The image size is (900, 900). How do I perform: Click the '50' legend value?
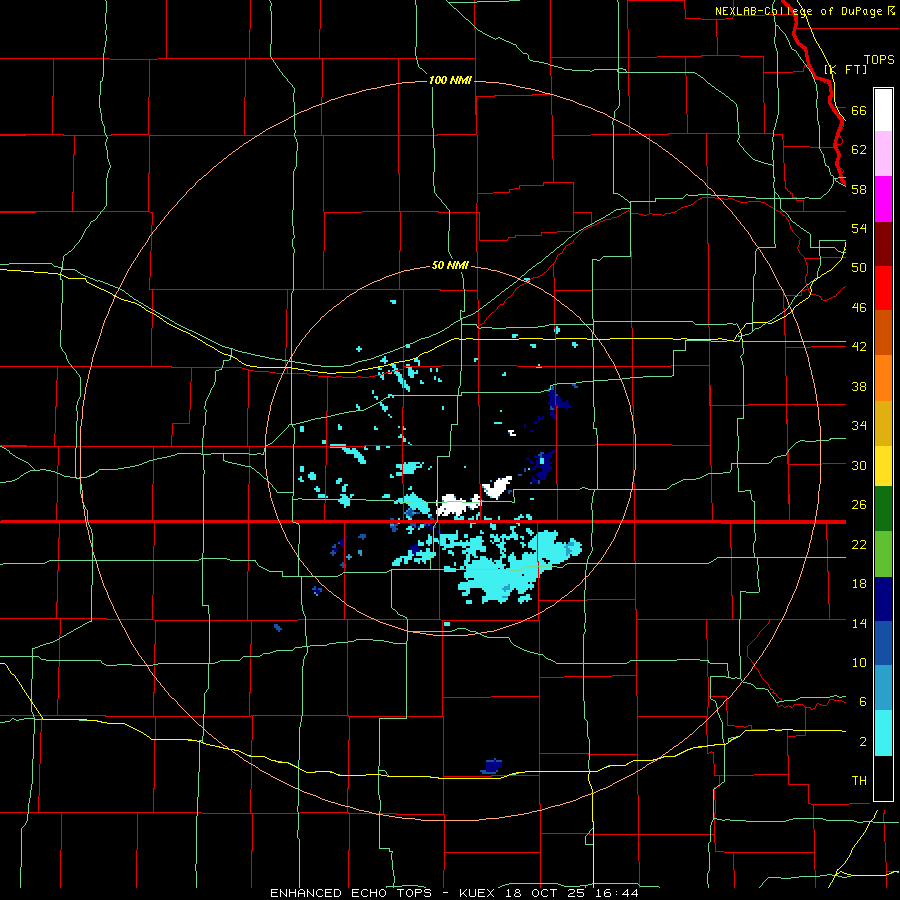(x=859, y=267)
